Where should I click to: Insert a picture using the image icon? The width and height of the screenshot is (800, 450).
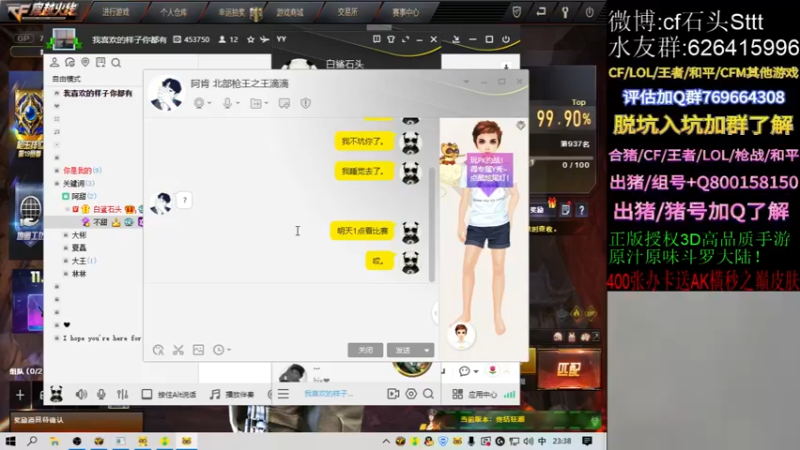pos(198,349)
